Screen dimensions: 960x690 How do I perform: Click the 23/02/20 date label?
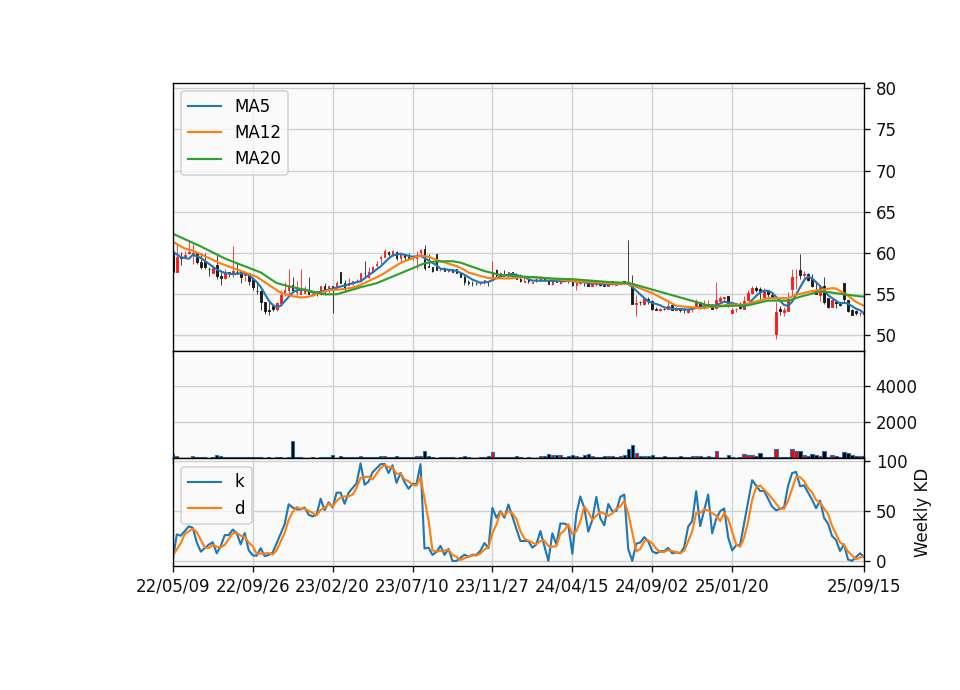[x=332, y=586]
